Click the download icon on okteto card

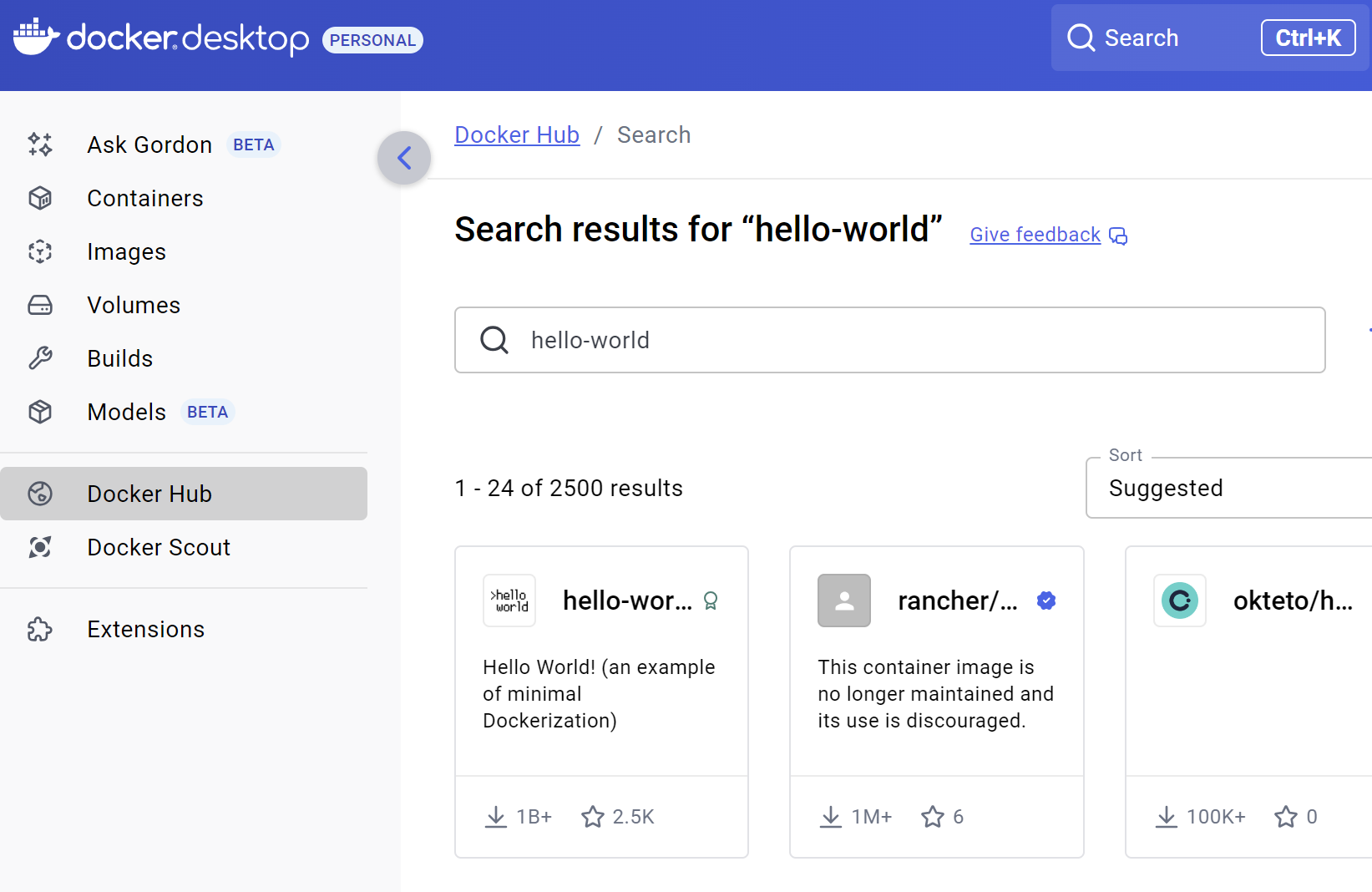pyautogui.click(x=1167, y=817)
